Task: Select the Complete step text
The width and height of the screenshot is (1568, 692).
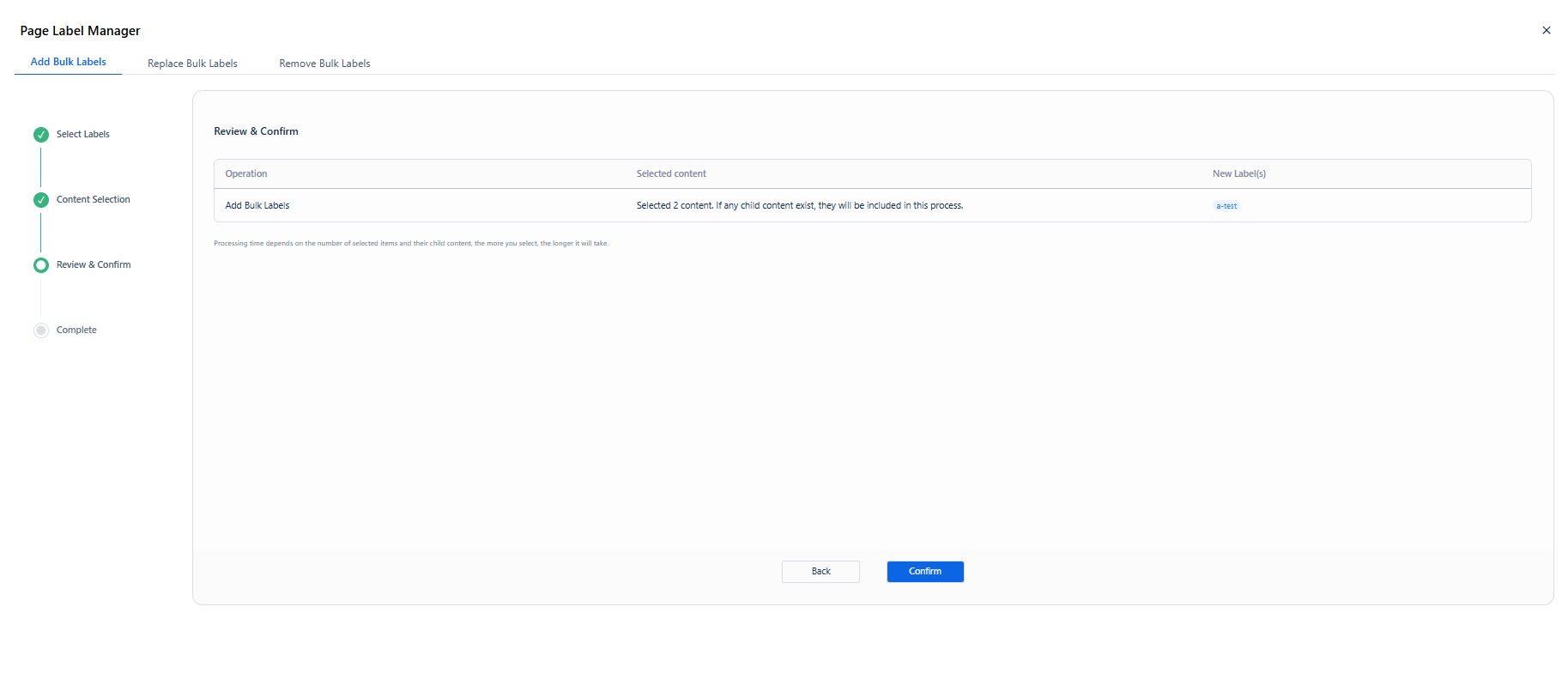Action: (x=76, y=331)
